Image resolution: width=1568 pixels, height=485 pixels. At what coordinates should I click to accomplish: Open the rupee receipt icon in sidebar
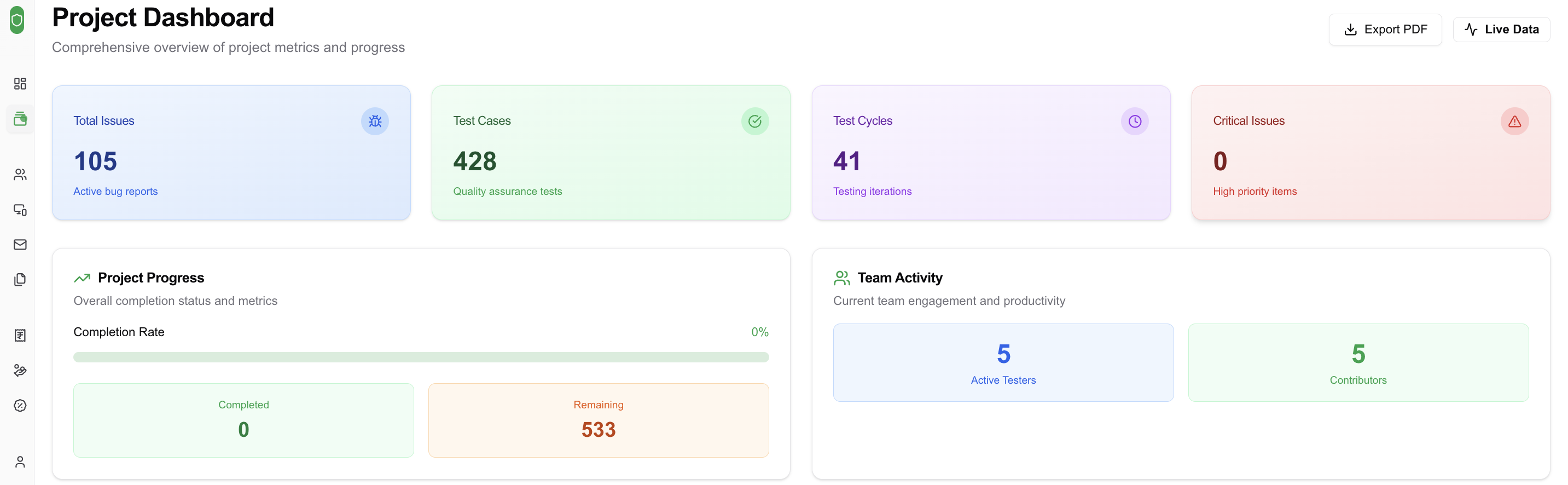pyautogui.click(x=20, y=336)
